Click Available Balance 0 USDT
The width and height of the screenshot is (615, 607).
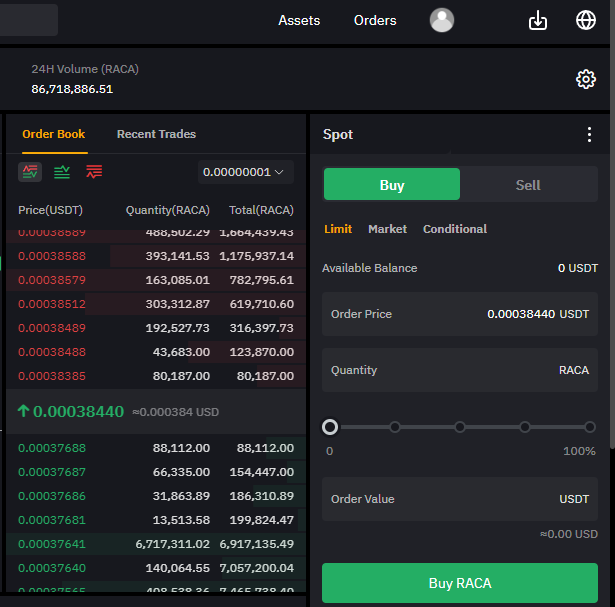(578, 268)
